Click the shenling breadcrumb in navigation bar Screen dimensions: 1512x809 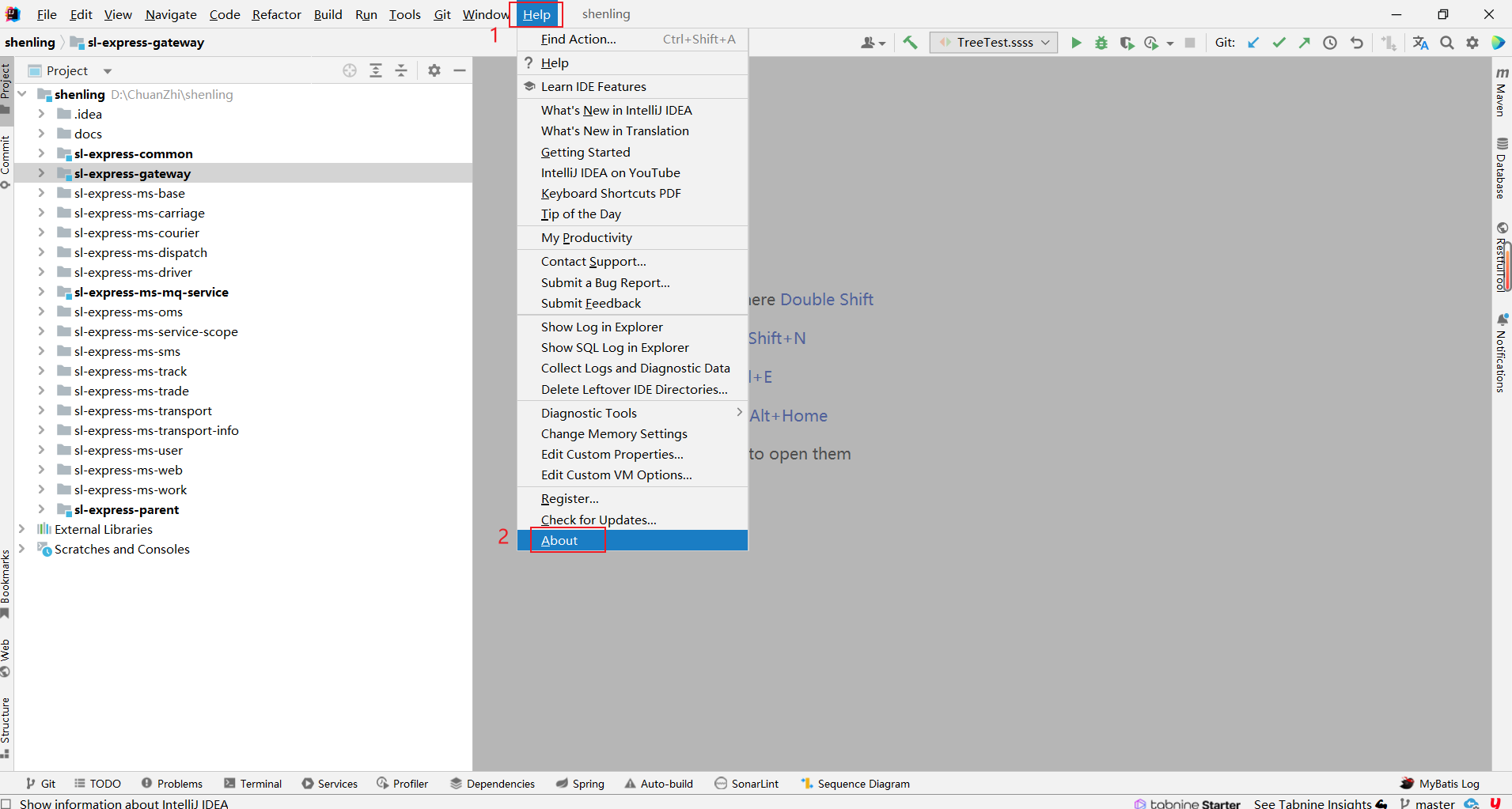click(30, 43)
